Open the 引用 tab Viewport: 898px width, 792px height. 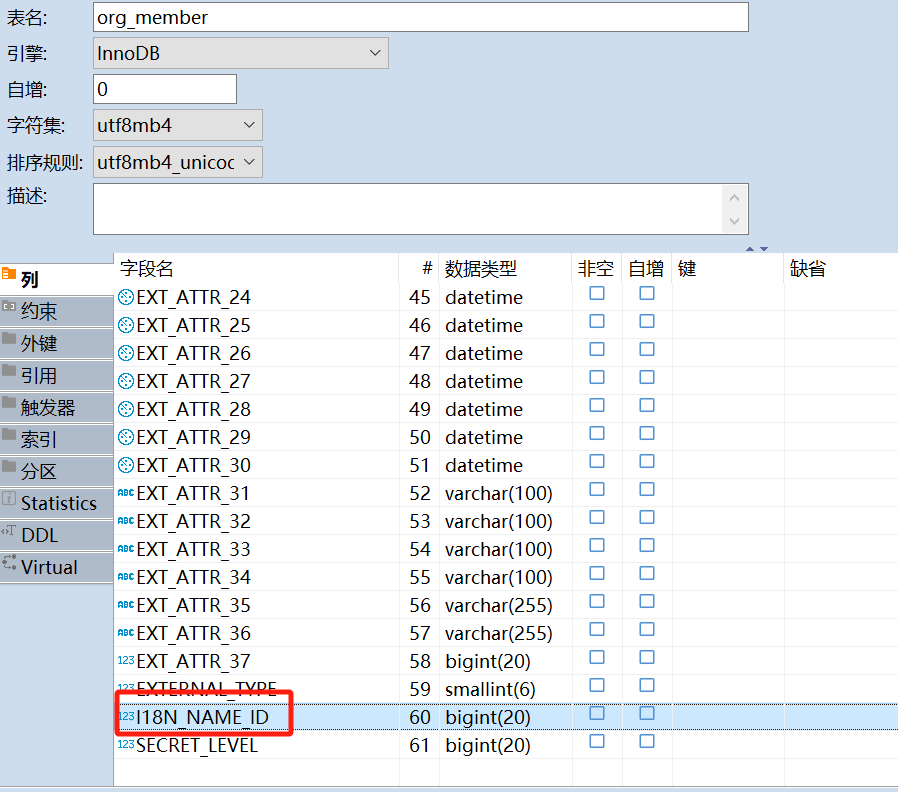tap(57, 376)
